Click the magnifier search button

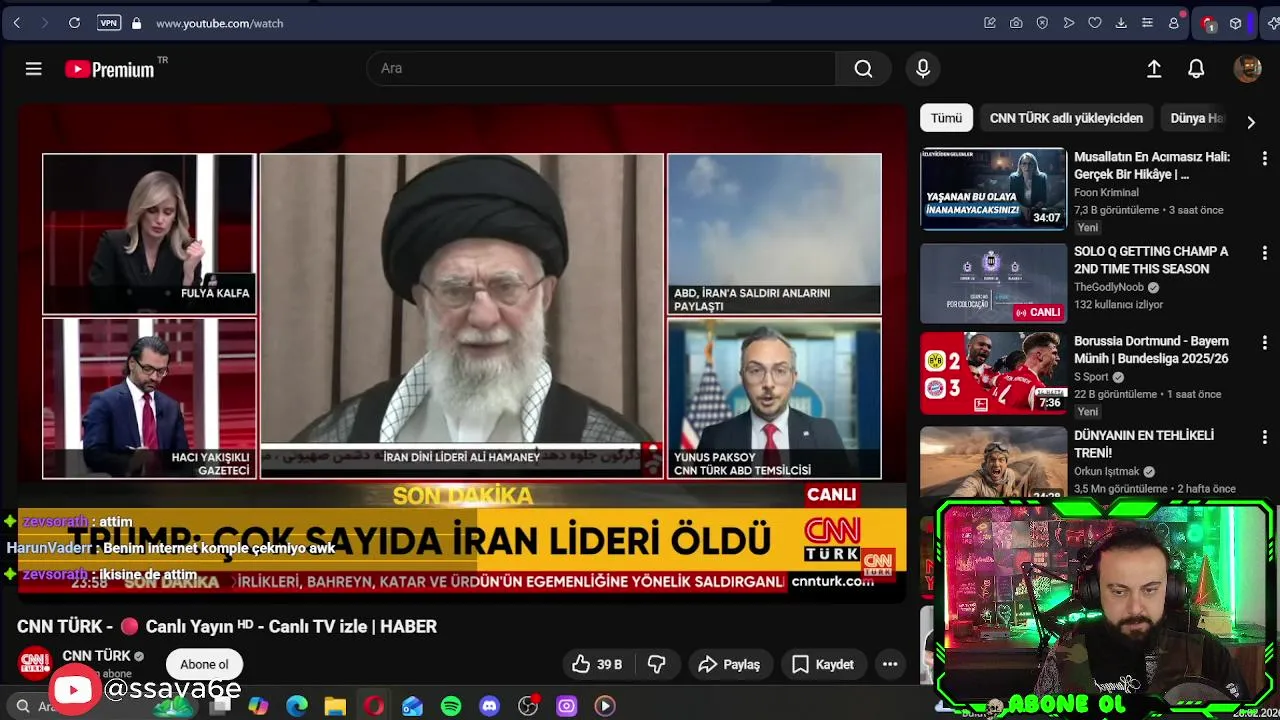(x=863, y=68)
